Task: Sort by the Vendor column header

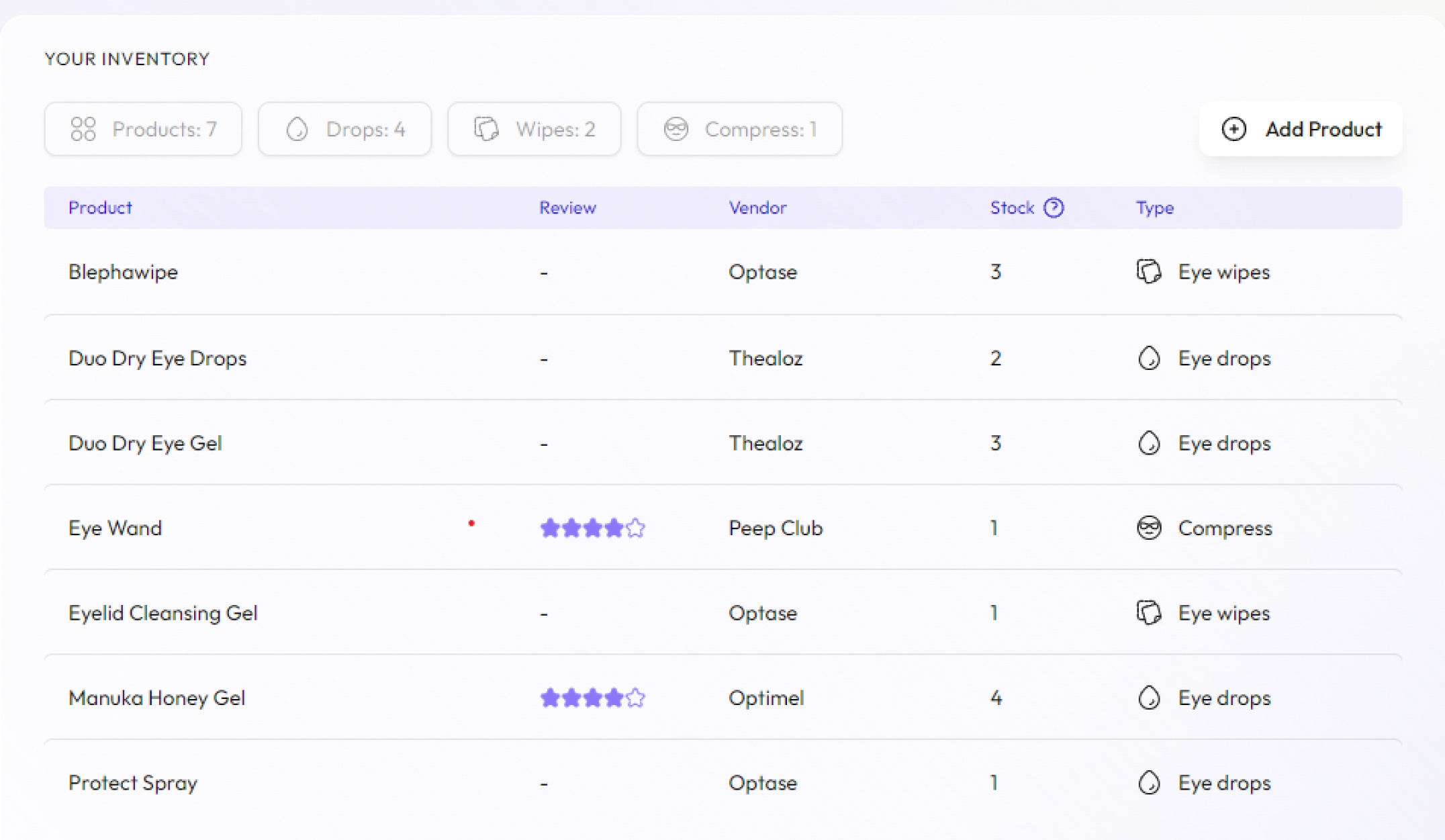Action: [x=757, y=208]
